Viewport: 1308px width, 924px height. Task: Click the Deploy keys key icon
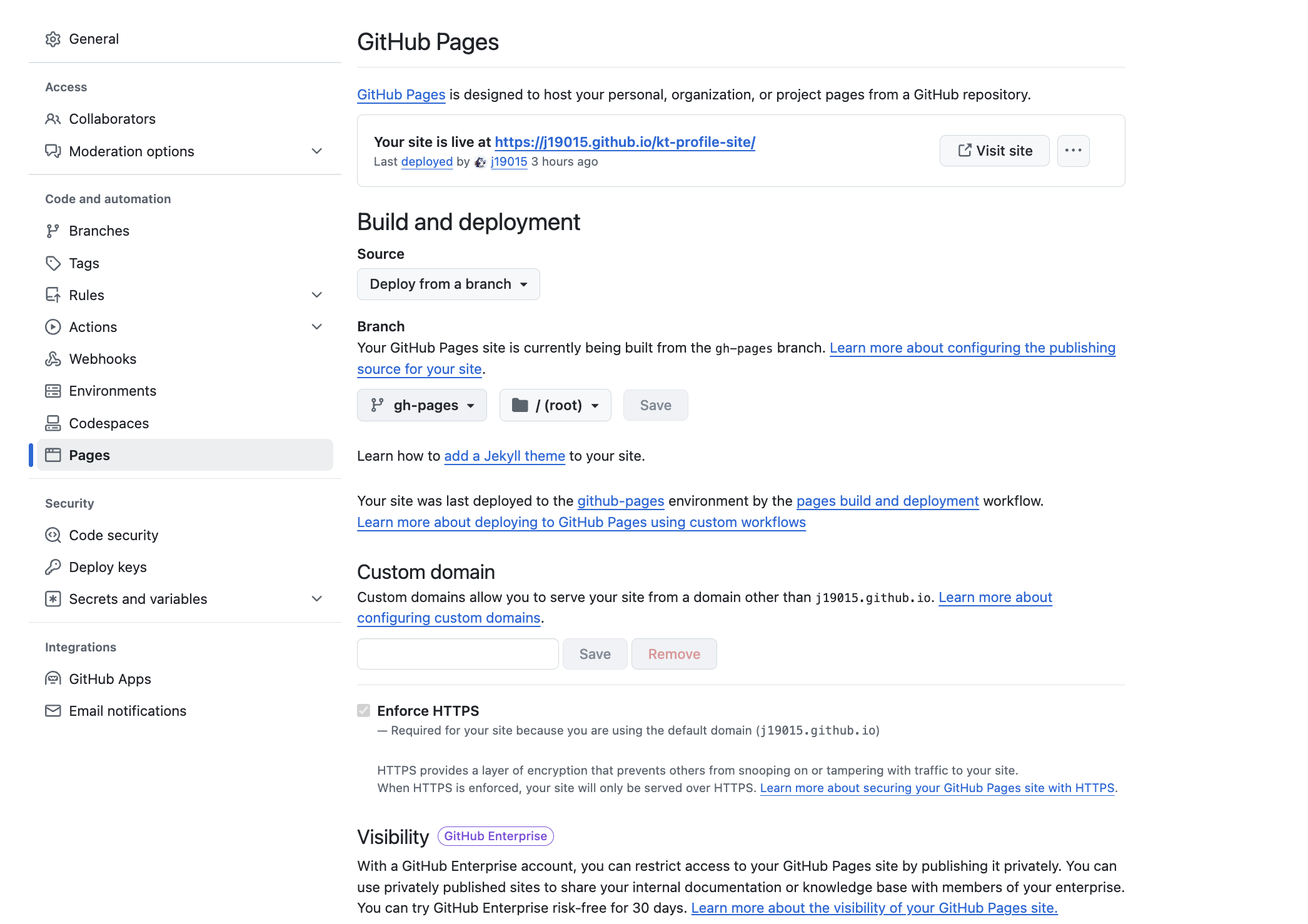pos(53,567)
